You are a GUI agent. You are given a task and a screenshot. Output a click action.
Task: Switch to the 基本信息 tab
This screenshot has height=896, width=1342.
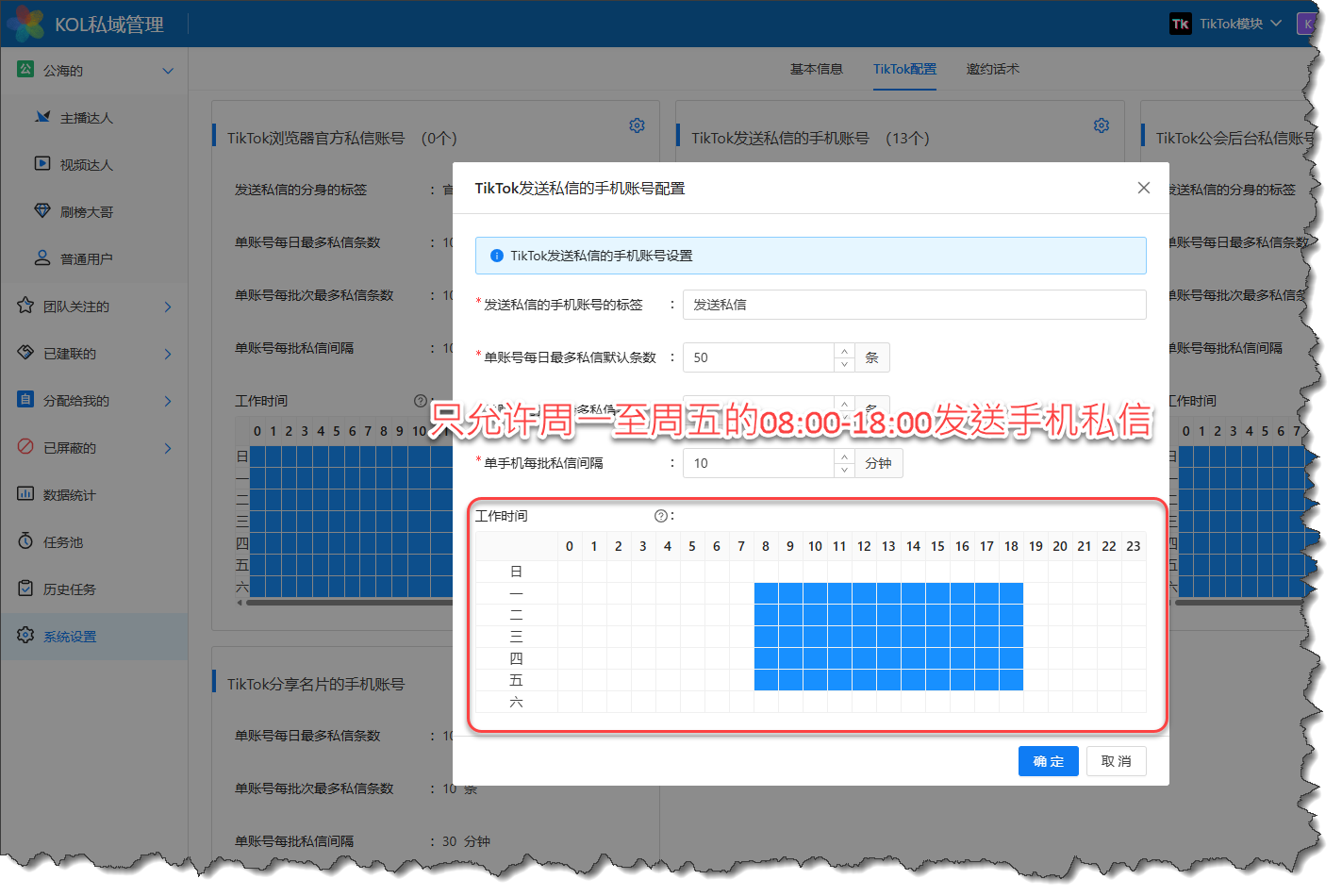816,69
